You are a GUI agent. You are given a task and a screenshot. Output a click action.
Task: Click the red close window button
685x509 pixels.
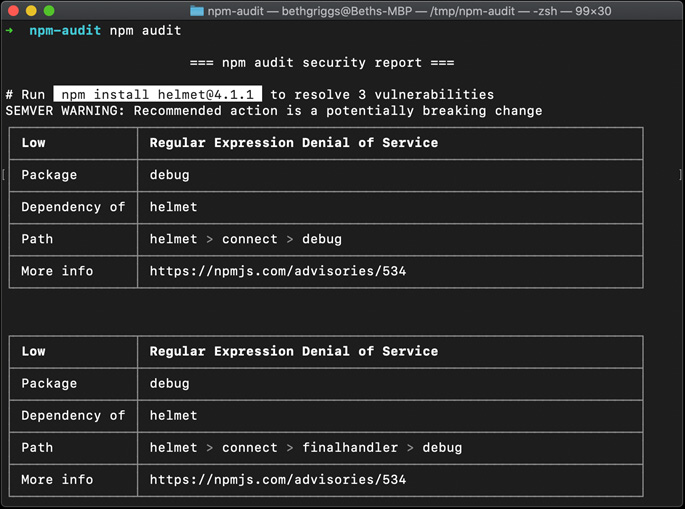[13, 10]
